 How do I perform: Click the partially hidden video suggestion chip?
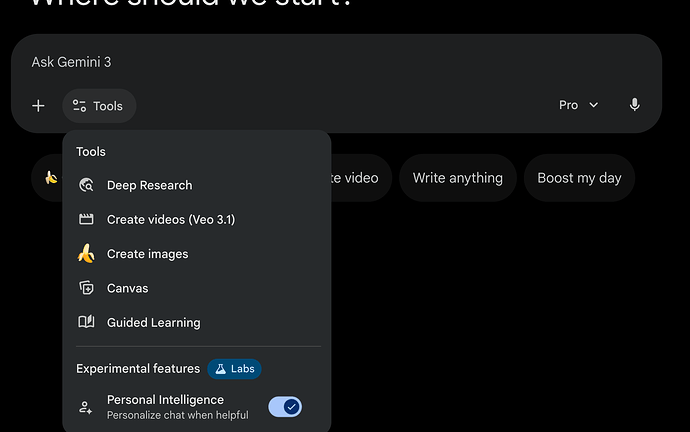coord(361,178)
